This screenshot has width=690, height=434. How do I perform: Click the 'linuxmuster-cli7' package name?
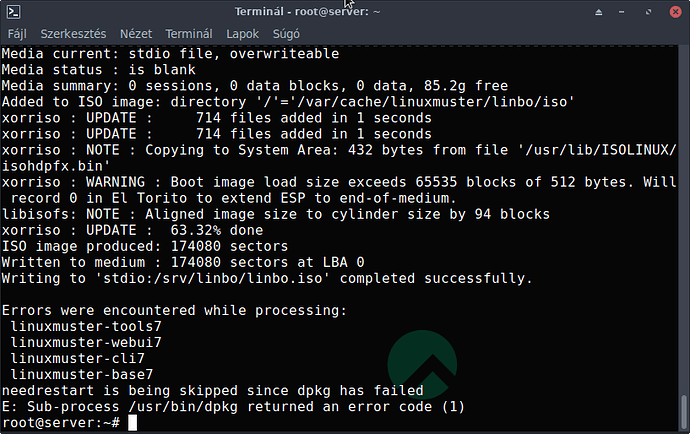[x=78, y=359]
